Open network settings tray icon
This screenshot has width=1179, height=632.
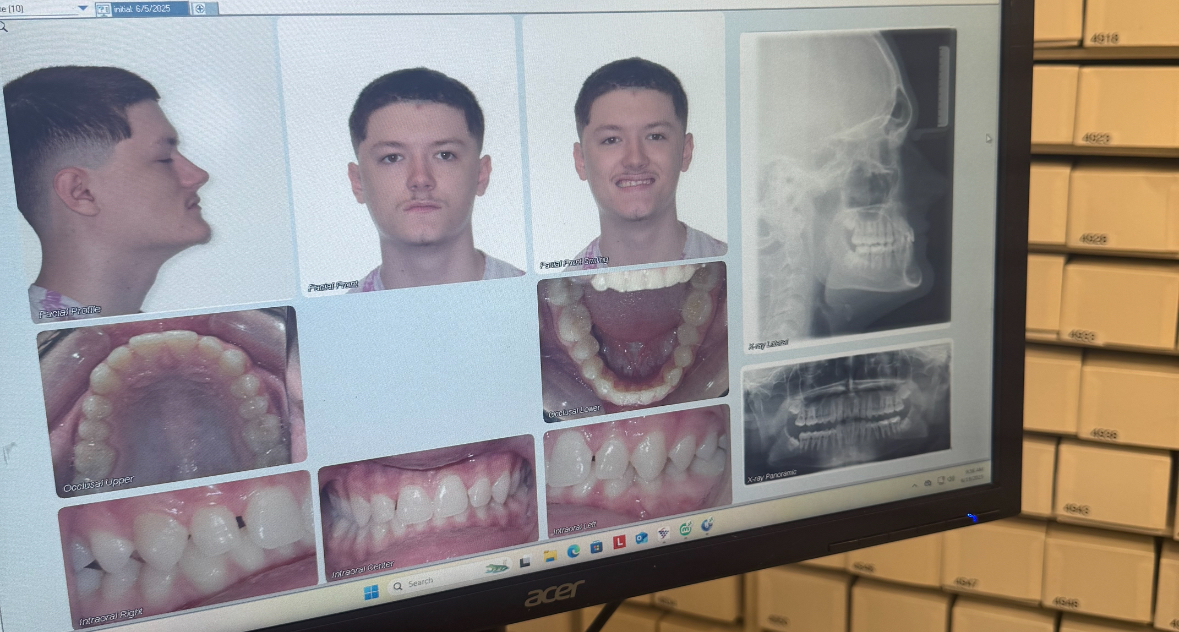point(941,479)
